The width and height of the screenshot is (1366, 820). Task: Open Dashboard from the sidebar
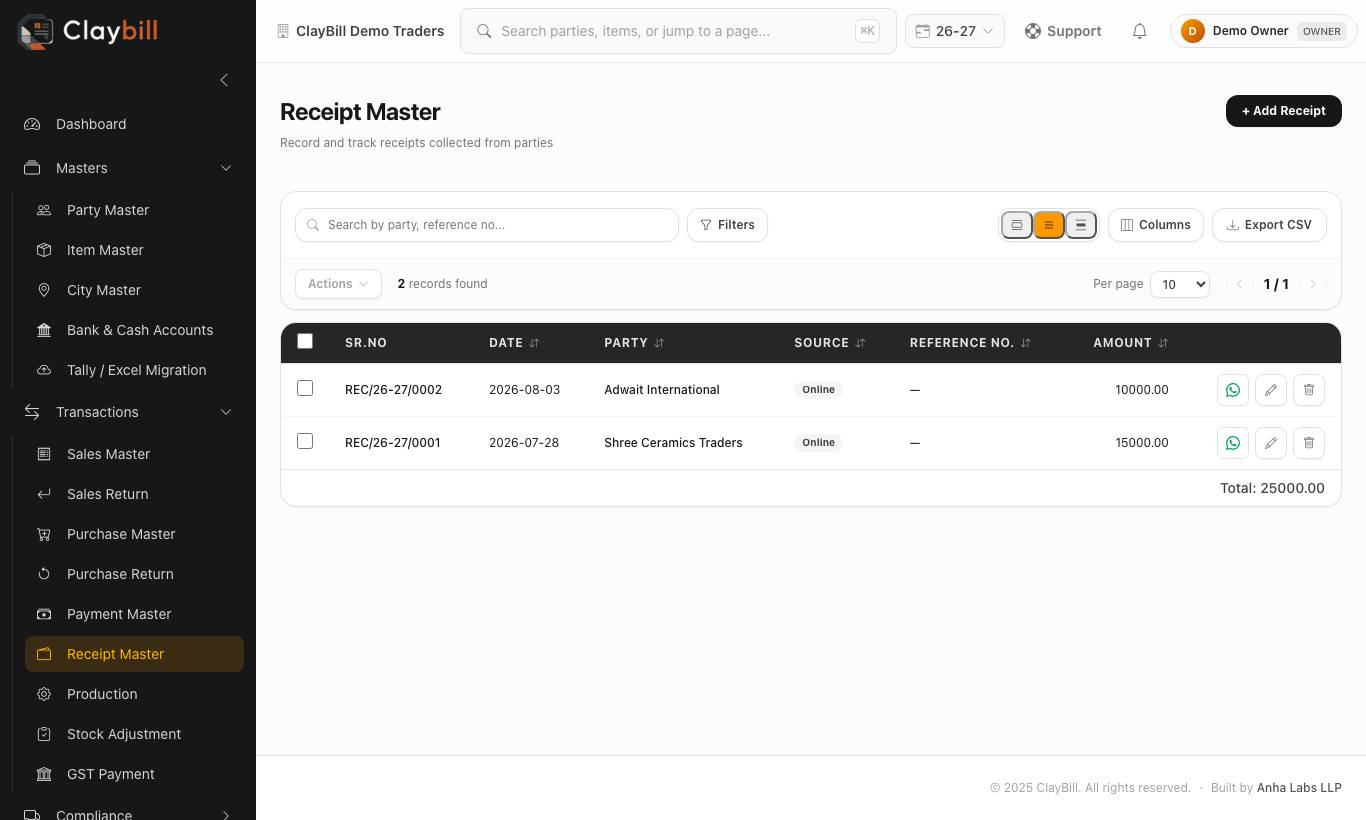click(x=128, y=124)
